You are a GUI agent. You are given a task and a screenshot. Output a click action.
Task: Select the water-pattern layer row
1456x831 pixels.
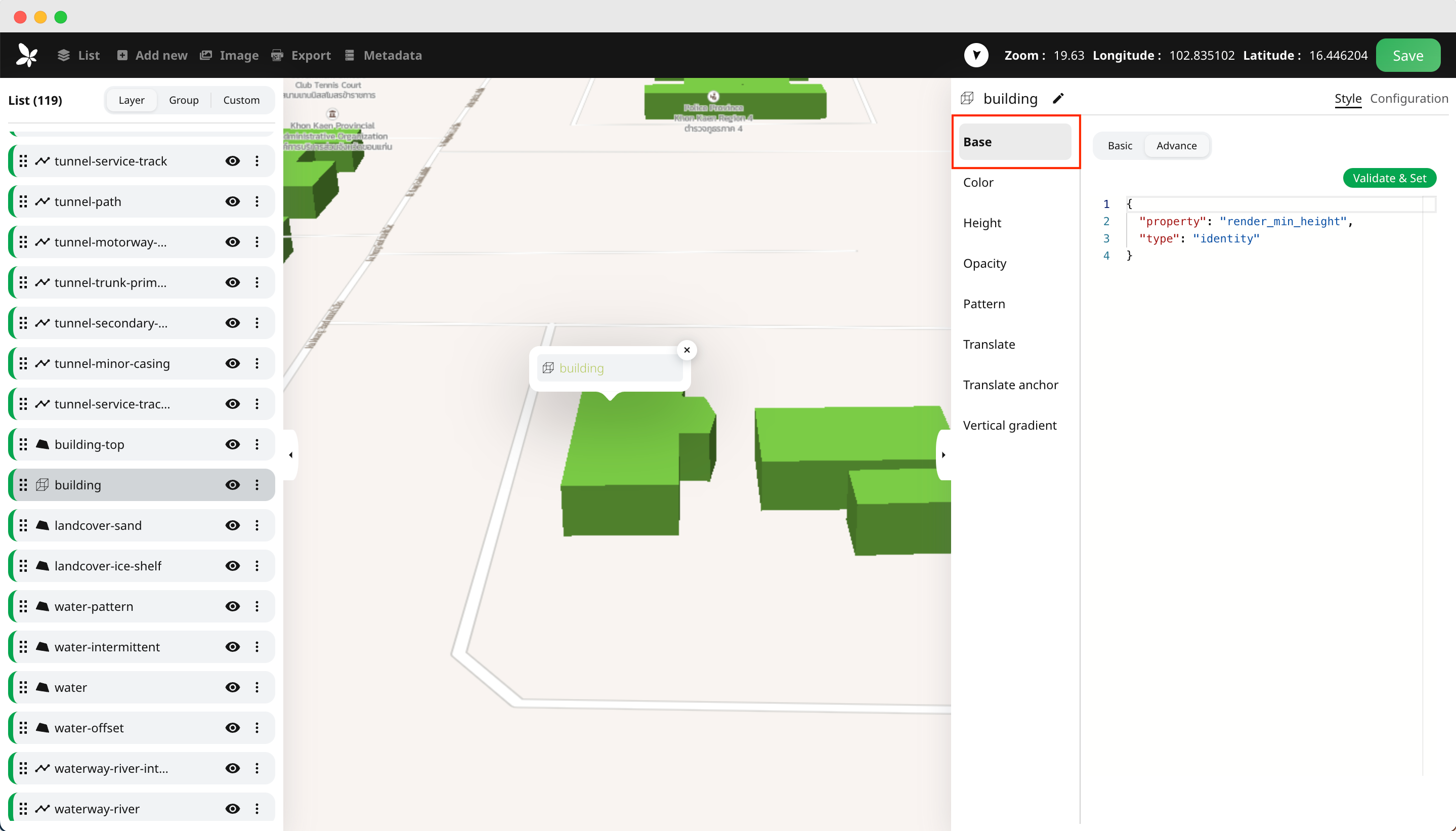point(142,607)
